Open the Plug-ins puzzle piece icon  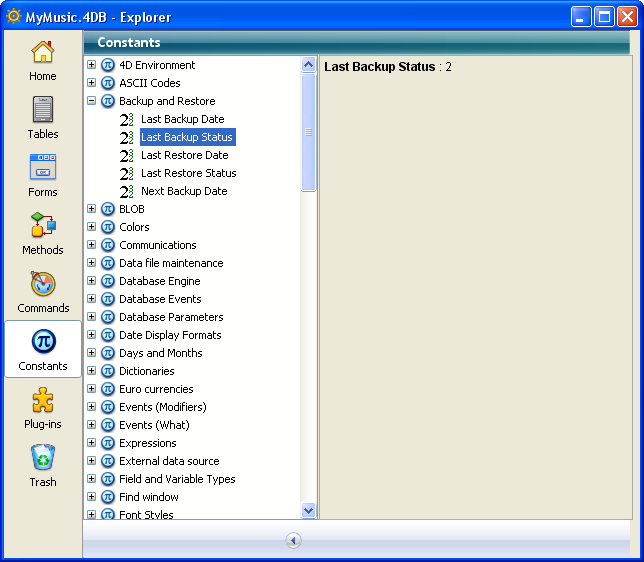click(x=43, y=400)
